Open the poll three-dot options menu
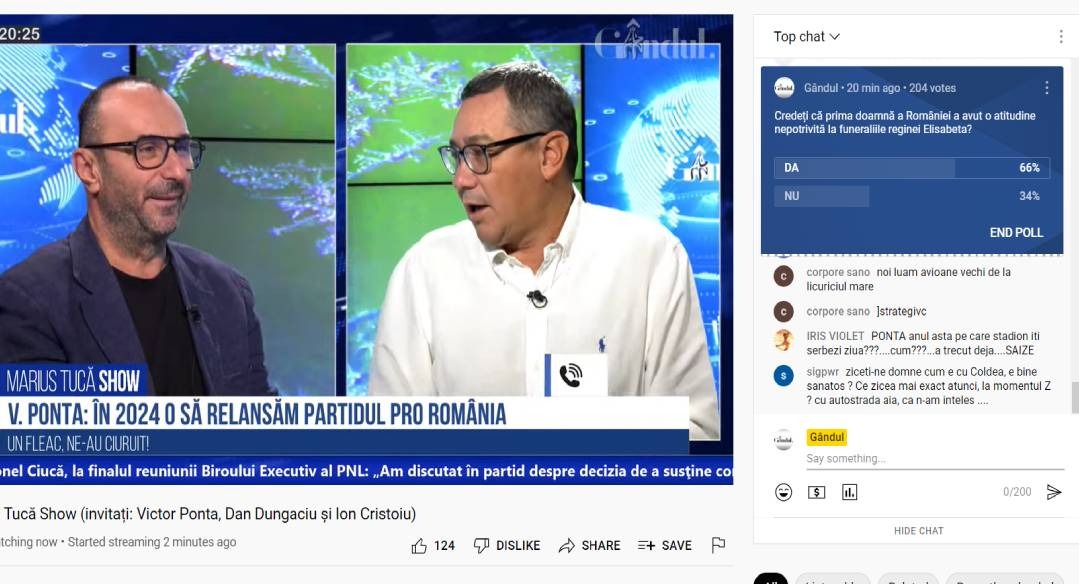This screenshot has width=1079, height=584. (1047, 87)
